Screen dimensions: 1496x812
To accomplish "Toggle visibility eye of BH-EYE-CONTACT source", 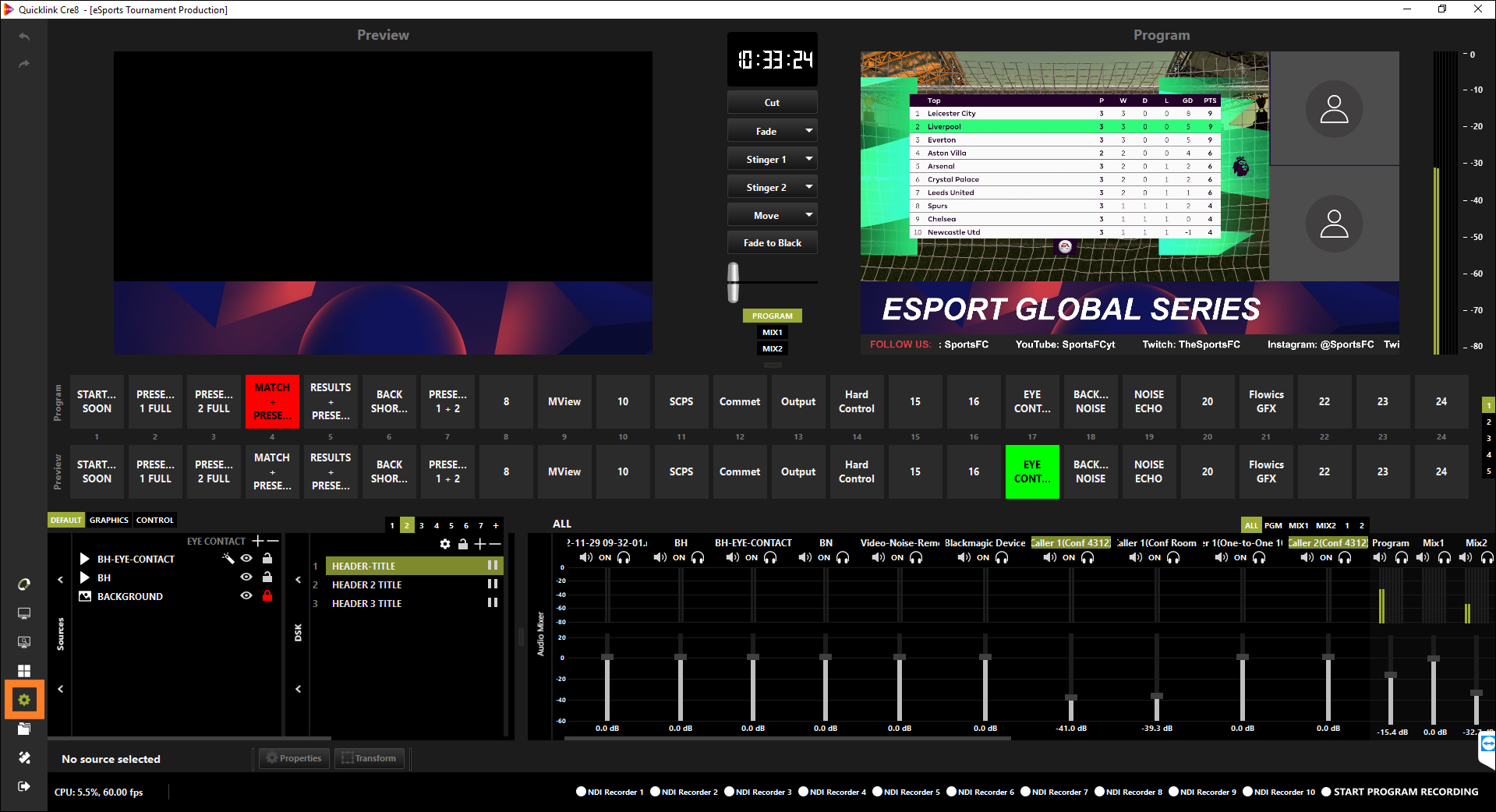I will (x=246, y=558).
